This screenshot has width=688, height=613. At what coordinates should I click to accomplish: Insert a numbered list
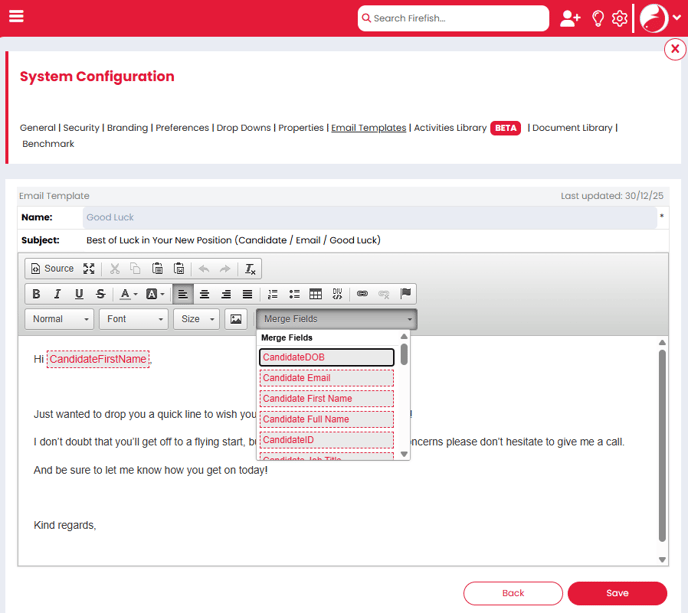point(272,294)
